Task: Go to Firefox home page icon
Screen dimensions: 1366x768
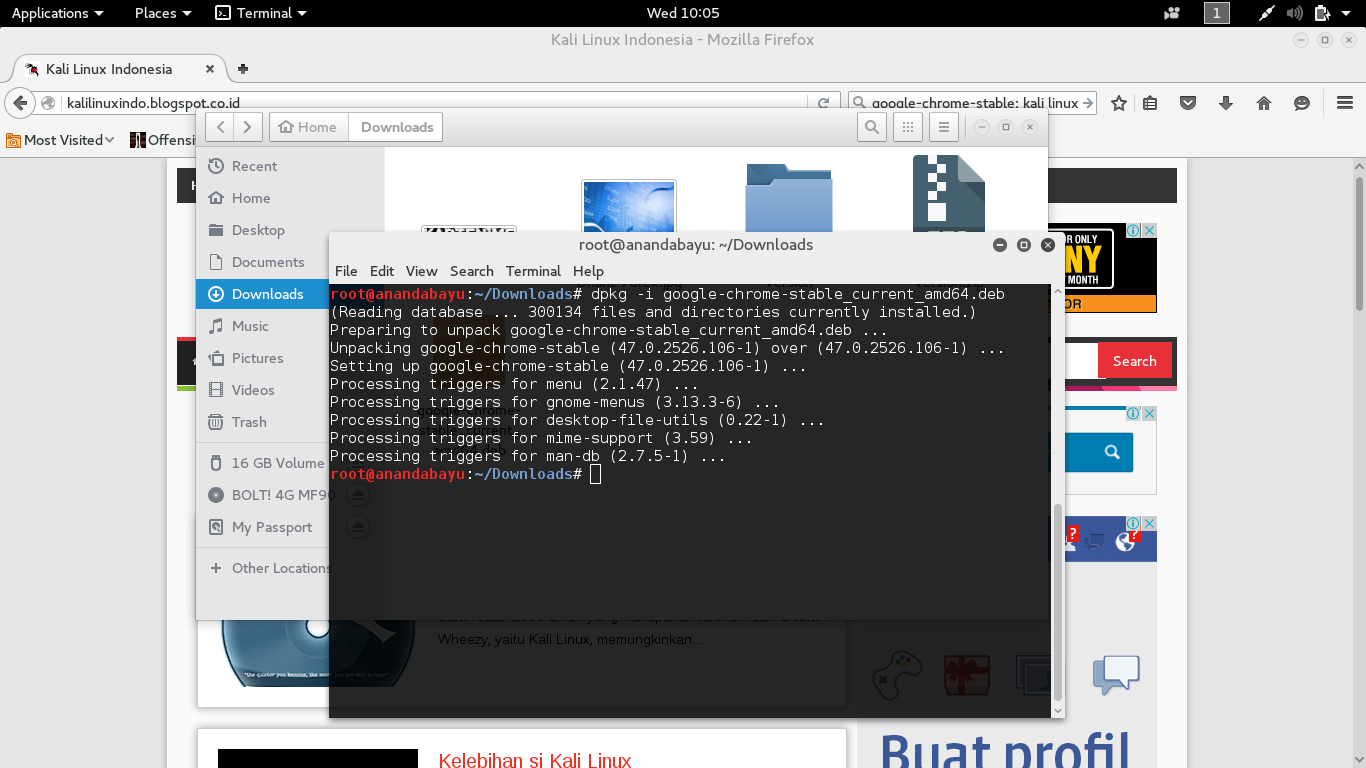Action: 1264,103
